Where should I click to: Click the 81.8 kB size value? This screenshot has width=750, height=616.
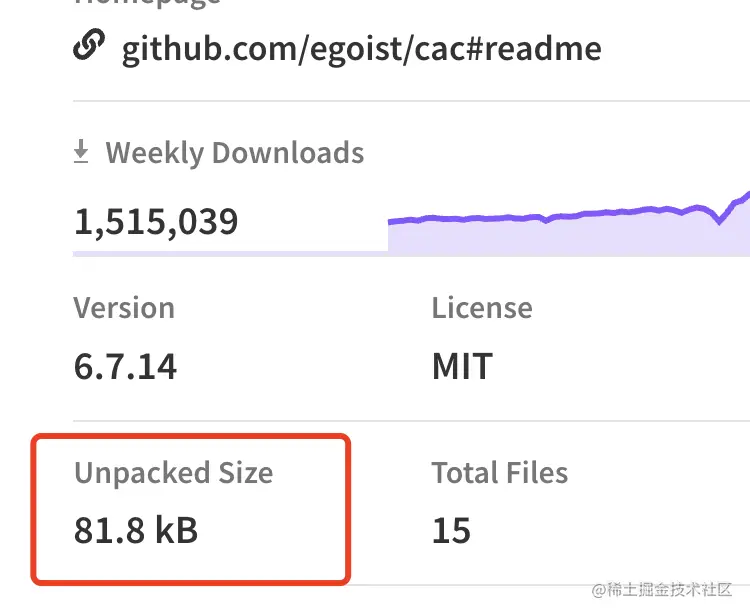pyautogui.click(x=136, y=529)
